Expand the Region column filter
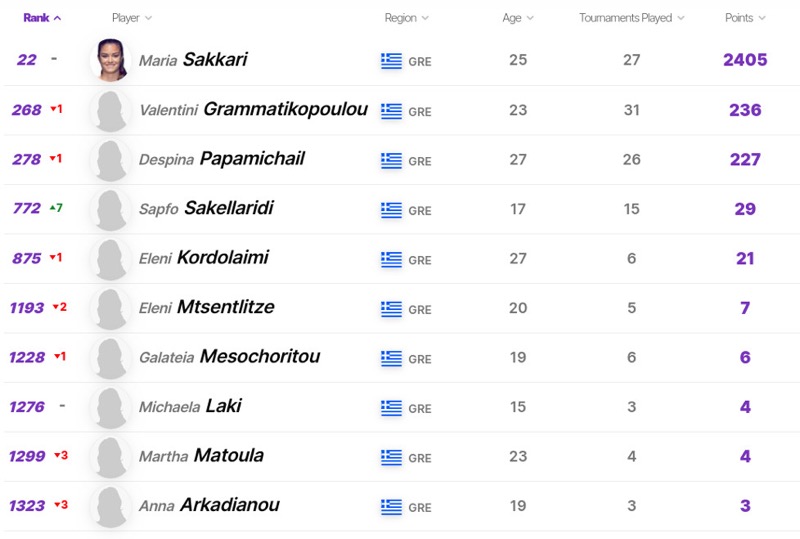Viewport: 800px width, 539px height. 406,18
